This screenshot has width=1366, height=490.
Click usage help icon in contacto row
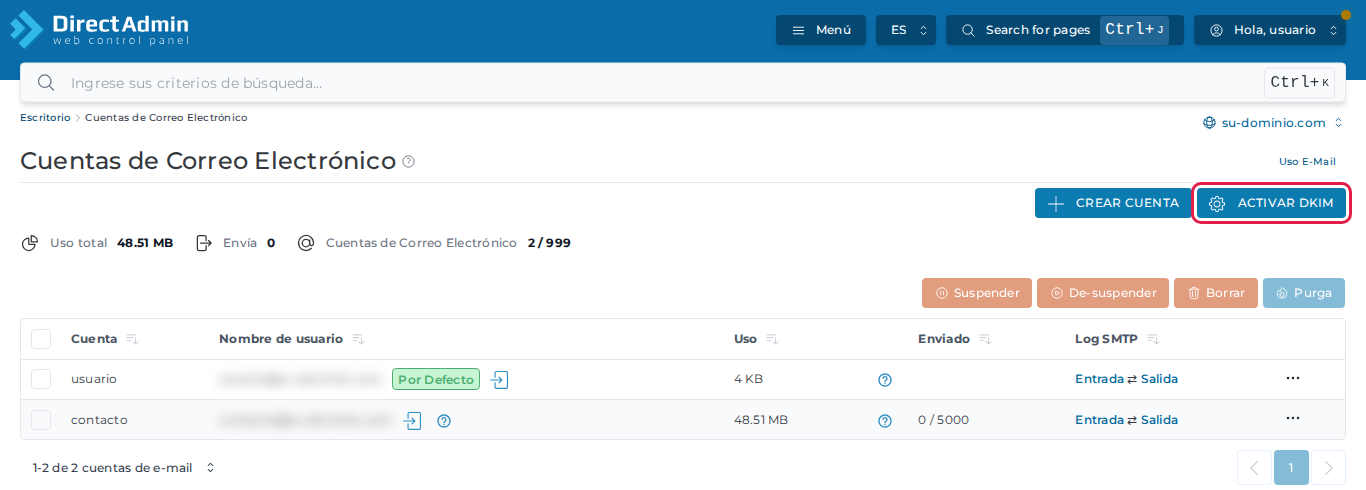click(x=885, y=421)
